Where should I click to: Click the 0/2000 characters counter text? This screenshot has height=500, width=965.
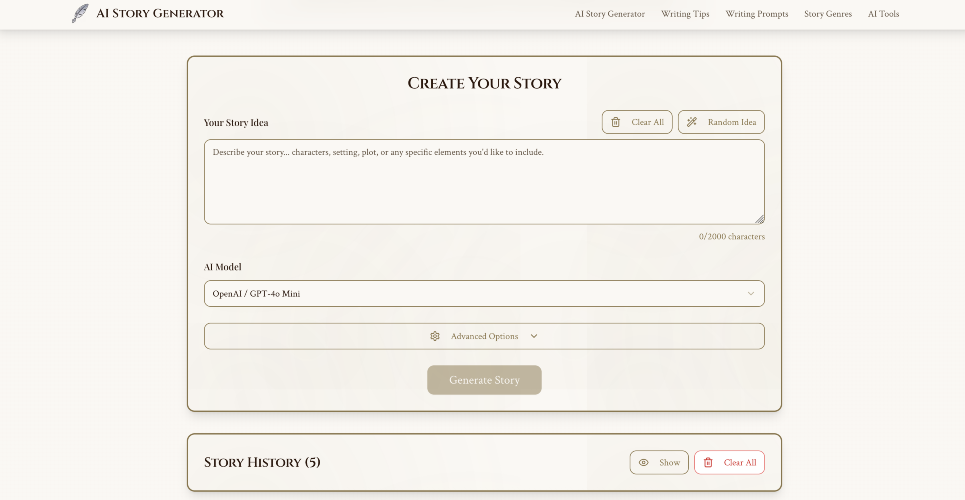pos(732,236)
